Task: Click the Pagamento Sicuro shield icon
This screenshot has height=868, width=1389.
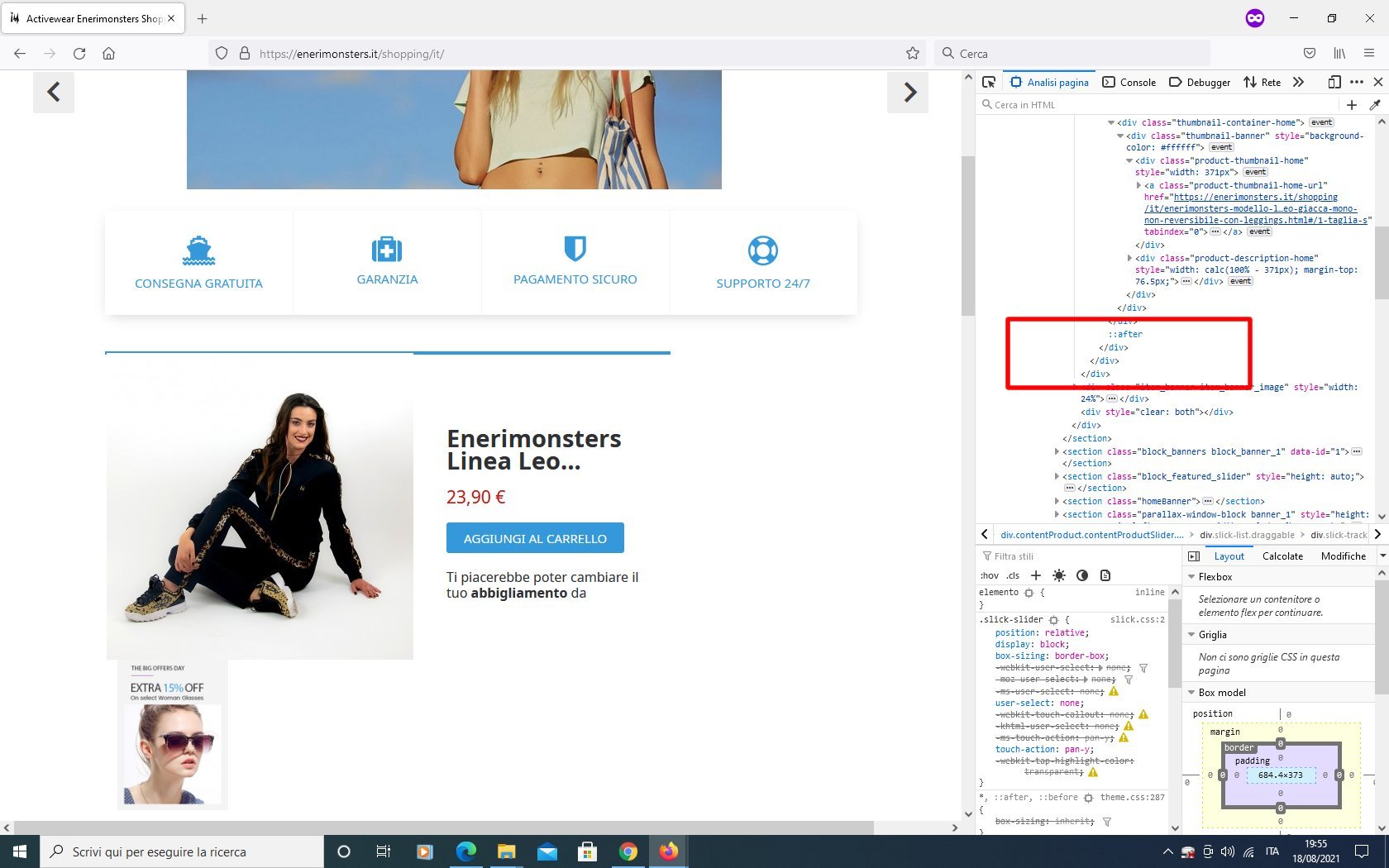Action: tap(575, 248)
